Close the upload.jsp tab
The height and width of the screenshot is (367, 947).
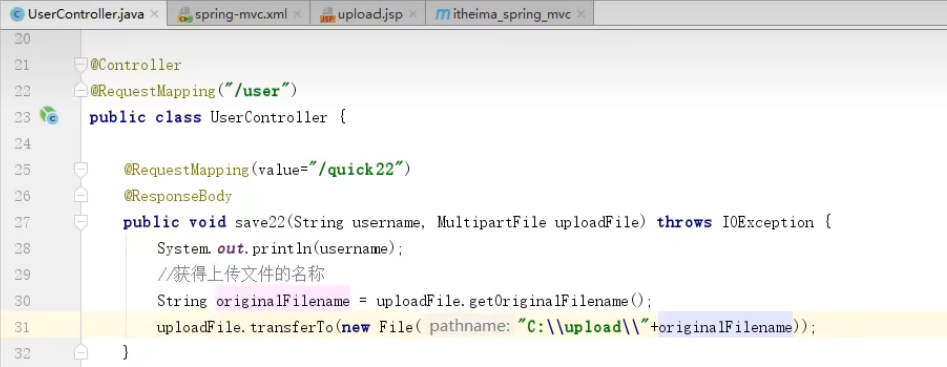pyautogui.click(x=413, y=14)
